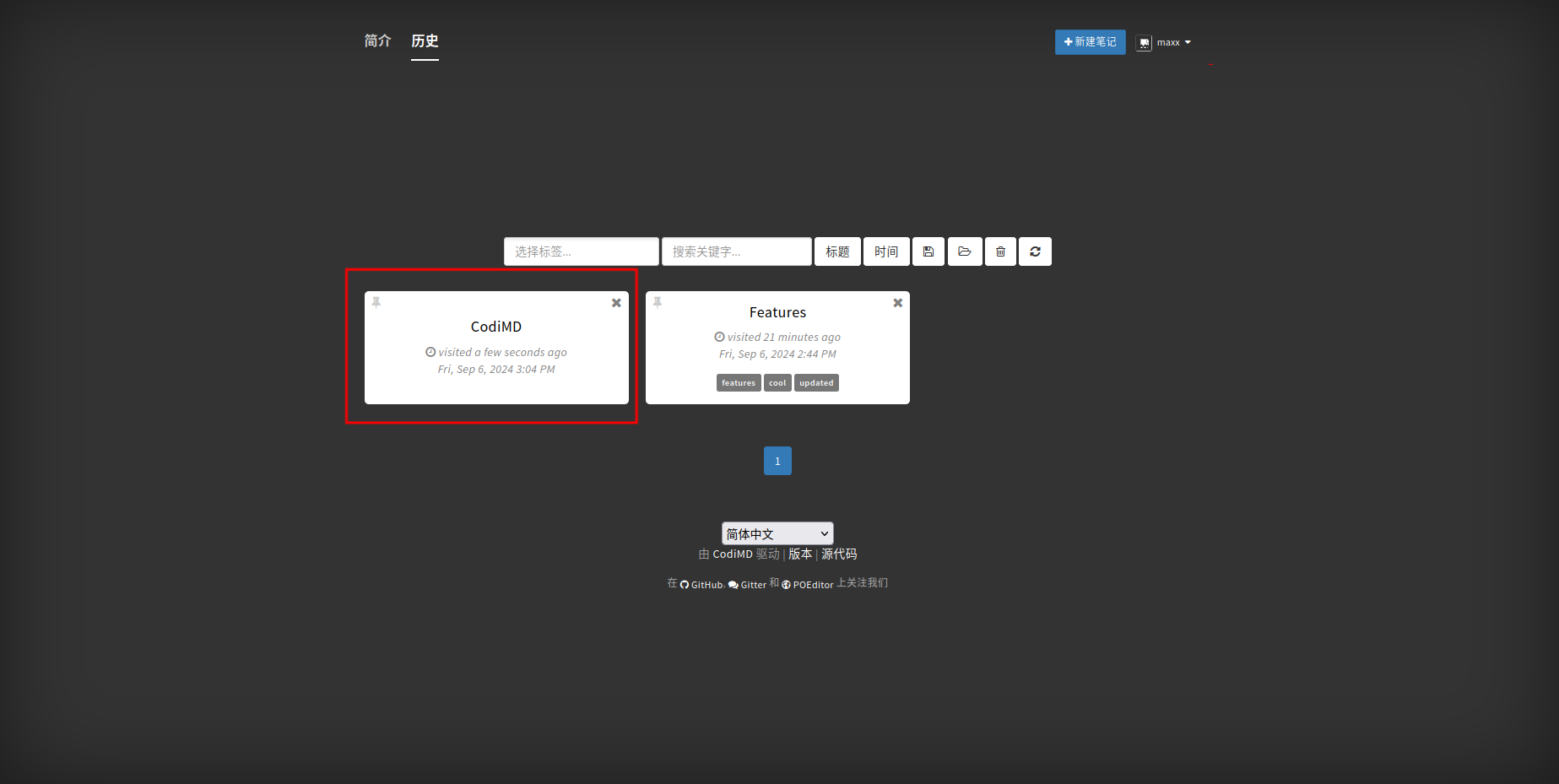Remove CodiMD card from history
This screenshot has width=1559, height=784.
coord(616,303)
